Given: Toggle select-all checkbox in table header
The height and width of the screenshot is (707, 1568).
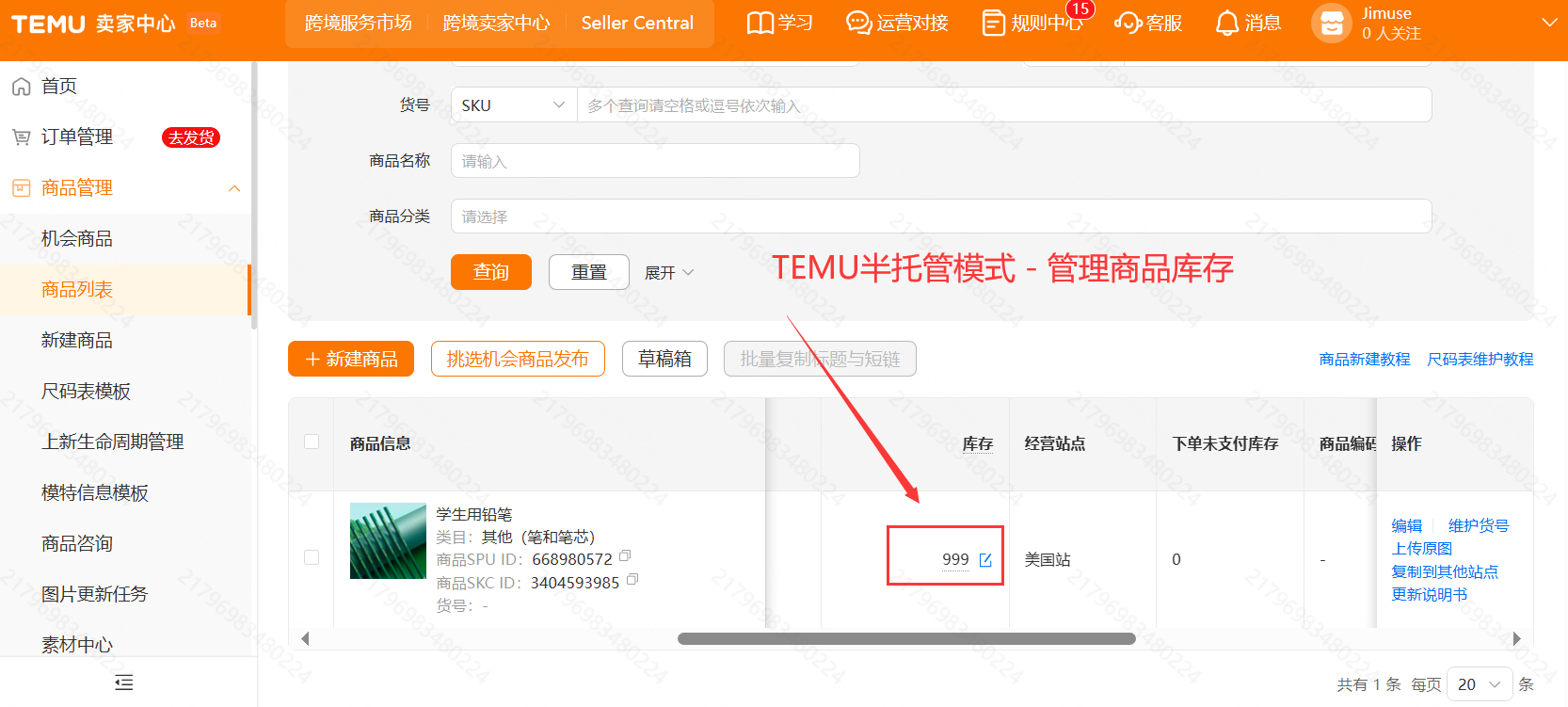Looking at the screenshot, I should tap(312, 442).
